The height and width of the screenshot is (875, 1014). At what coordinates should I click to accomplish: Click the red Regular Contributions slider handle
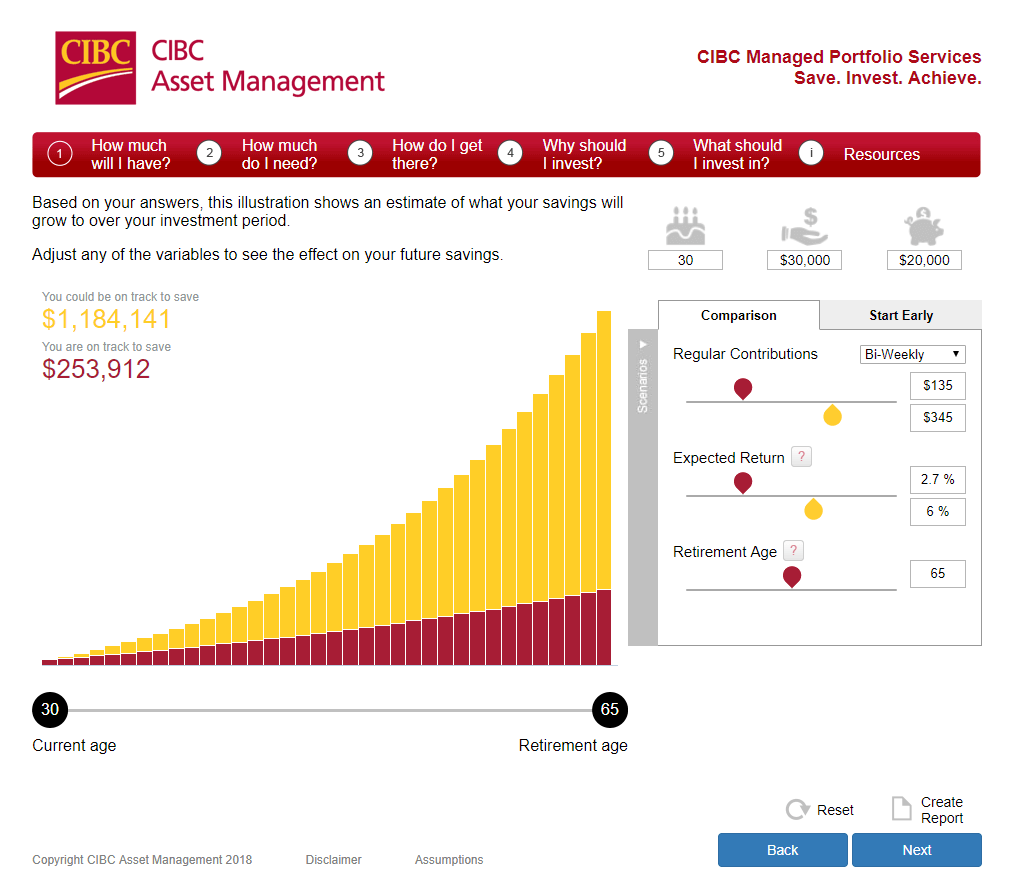point(743,388)
